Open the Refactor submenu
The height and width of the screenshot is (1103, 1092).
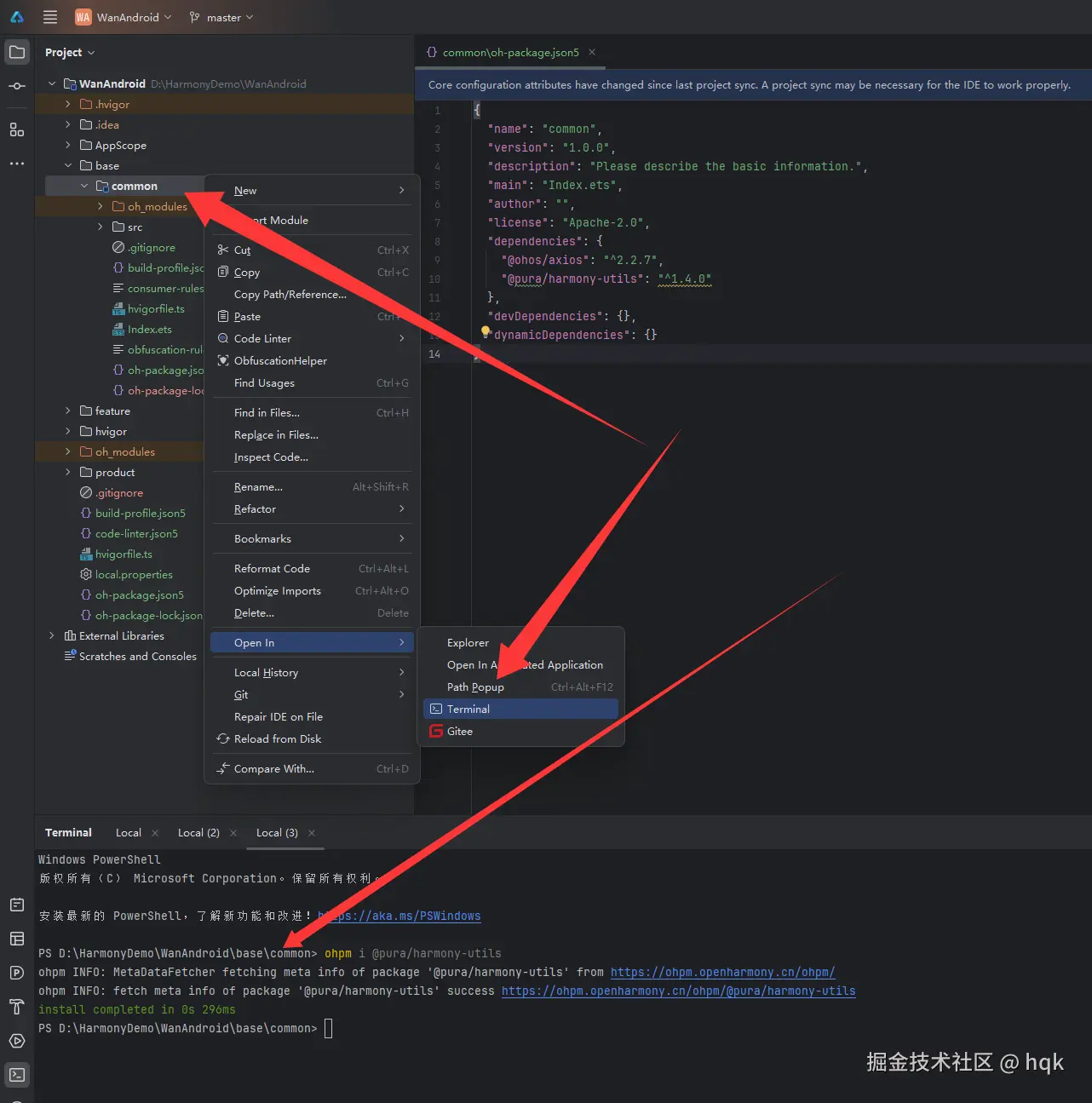coord(311,508)
